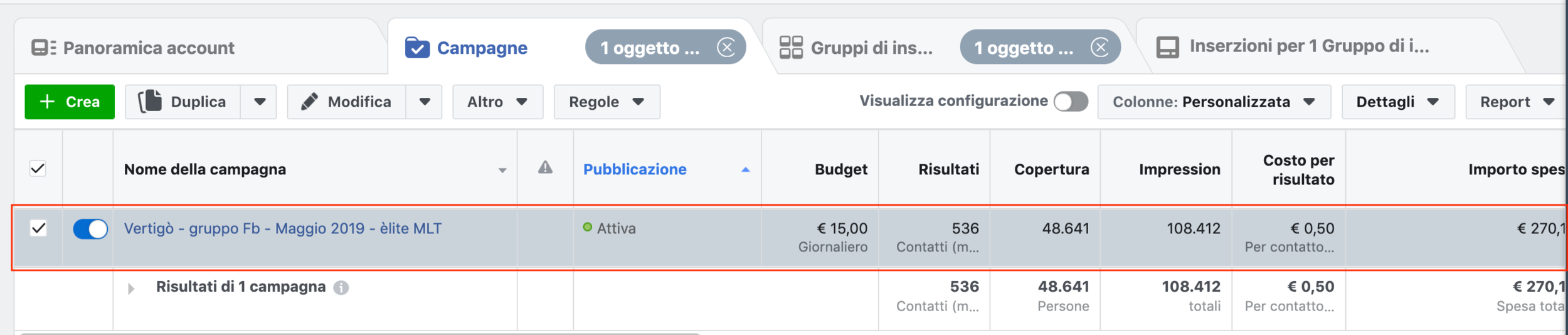Viewport: 1568px width, 335px height.
Task: Open the Colonne: Personalizzata dropdown
Action: click(x=1214, y=102)
